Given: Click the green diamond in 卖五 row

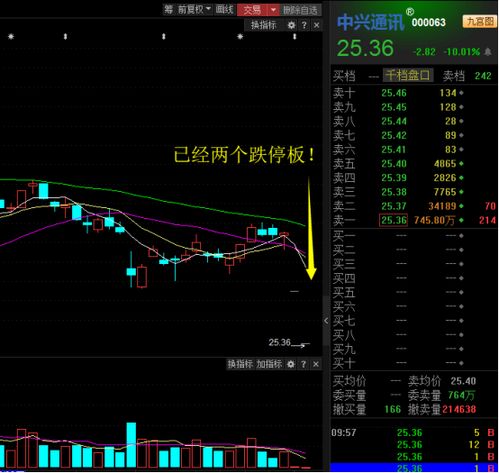Looking at the screenshot, I should [461, 164].
